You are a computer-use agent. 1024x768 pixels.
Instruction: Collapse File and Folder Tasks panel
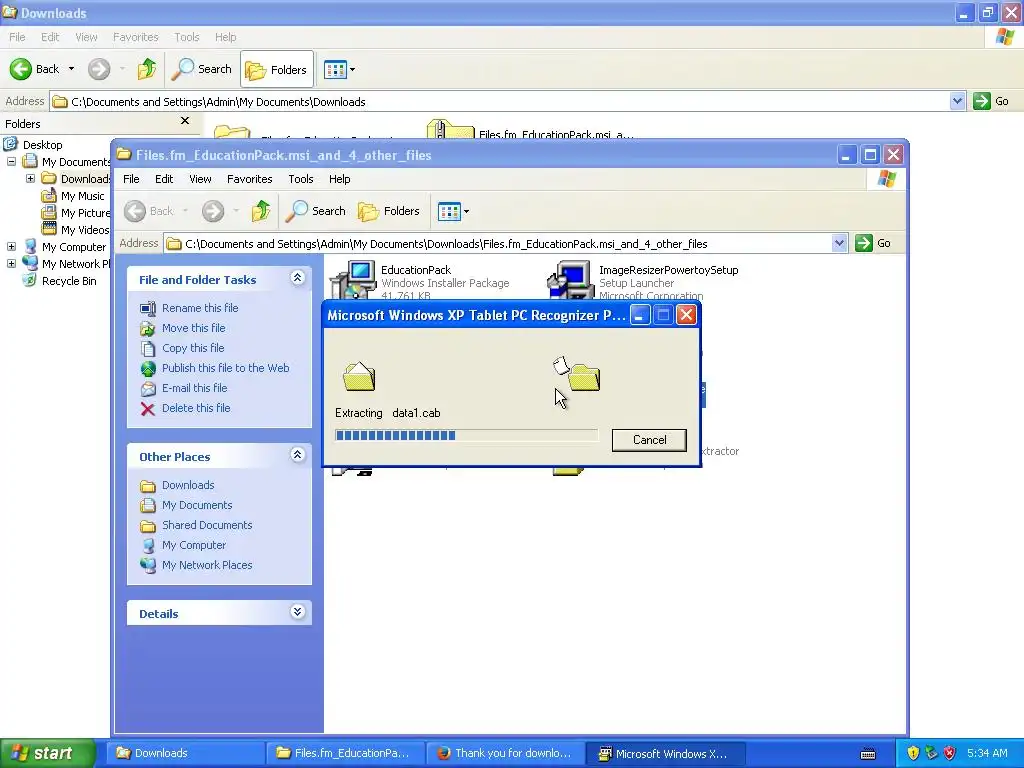(297, 278)
